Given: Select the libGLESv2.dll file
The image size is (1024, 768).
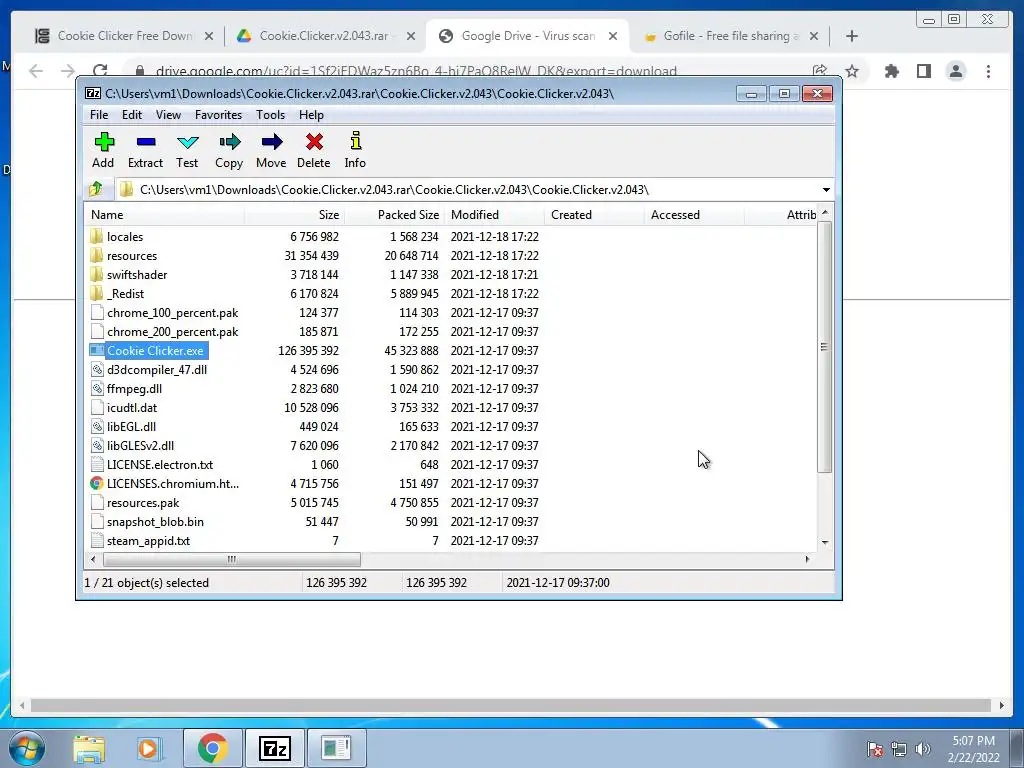Looking at the screenshot, I should click(x=140, y=445).
